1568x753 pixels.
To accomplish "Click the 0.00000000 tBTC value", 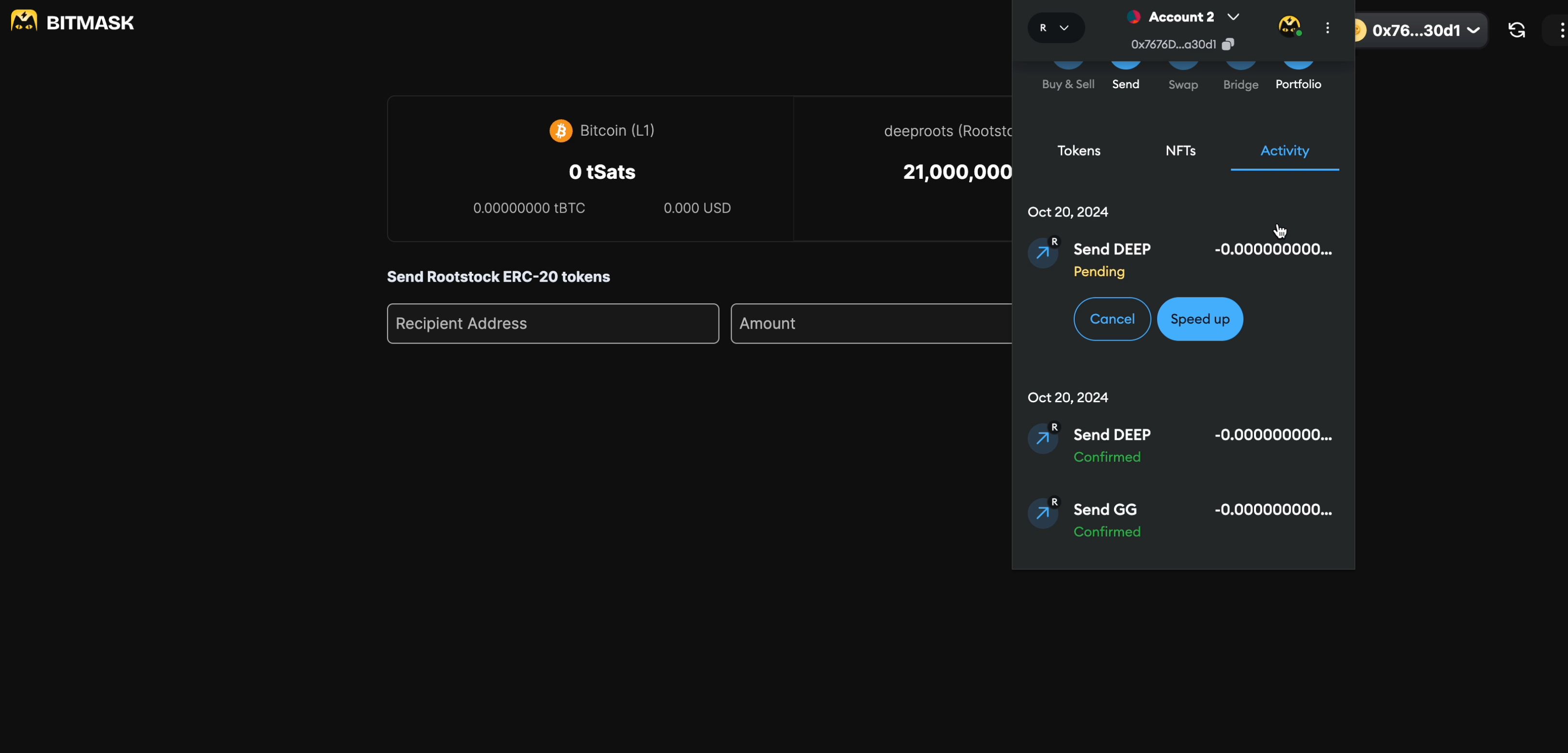I will pos(529,208).
